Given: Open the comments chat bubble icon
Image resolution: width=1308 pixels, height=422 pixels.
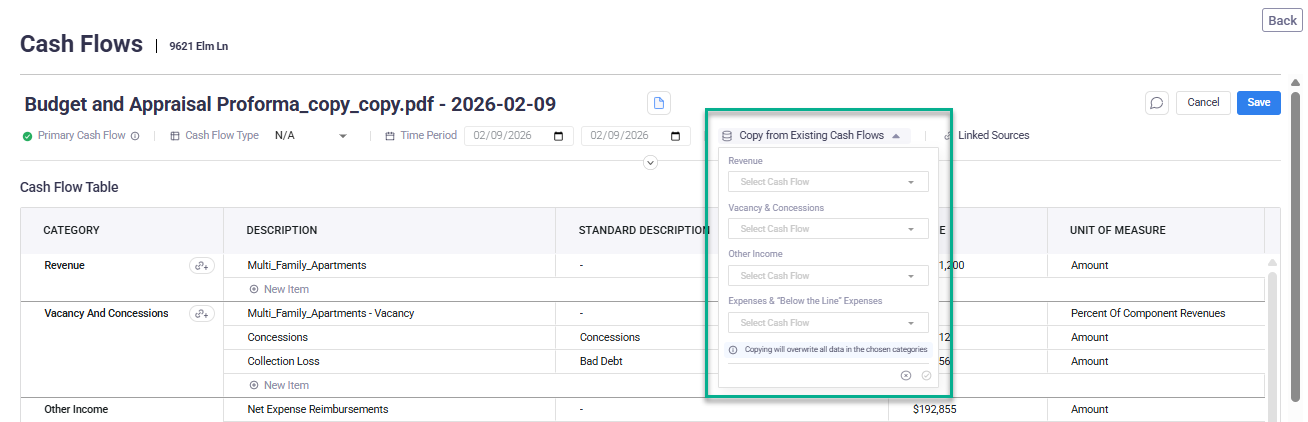Looking at the screenshot, I should point(1156,103).
